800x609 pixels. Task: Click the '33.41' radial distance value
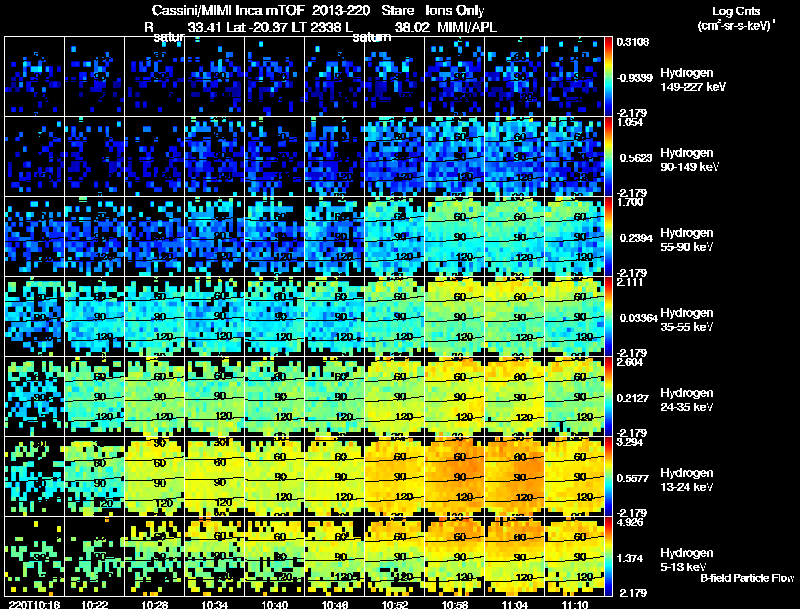click(205, 27)
